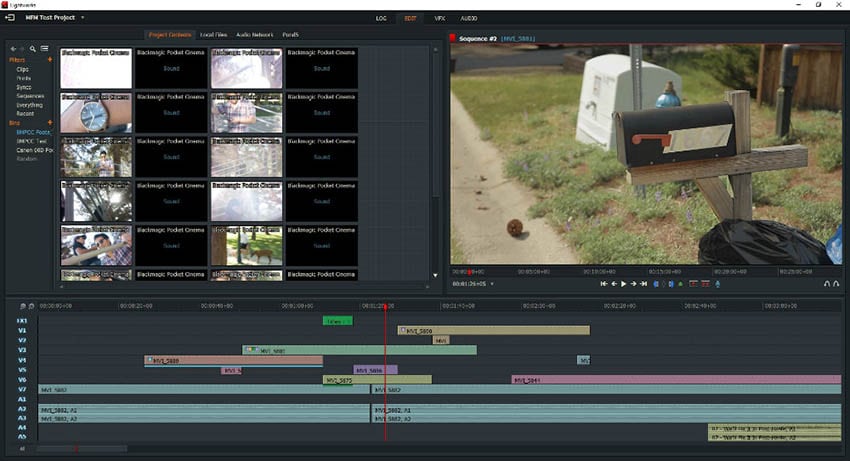Select the Recent filter
850x461 pixels.
click(x=25, y=114)
